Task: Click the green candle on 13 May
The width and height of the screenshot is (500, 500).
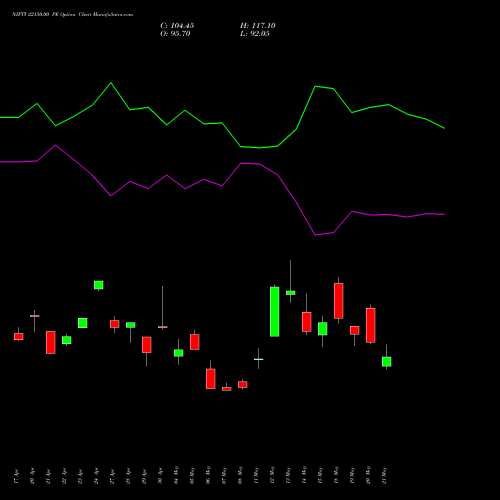Action: pos(291,293)
